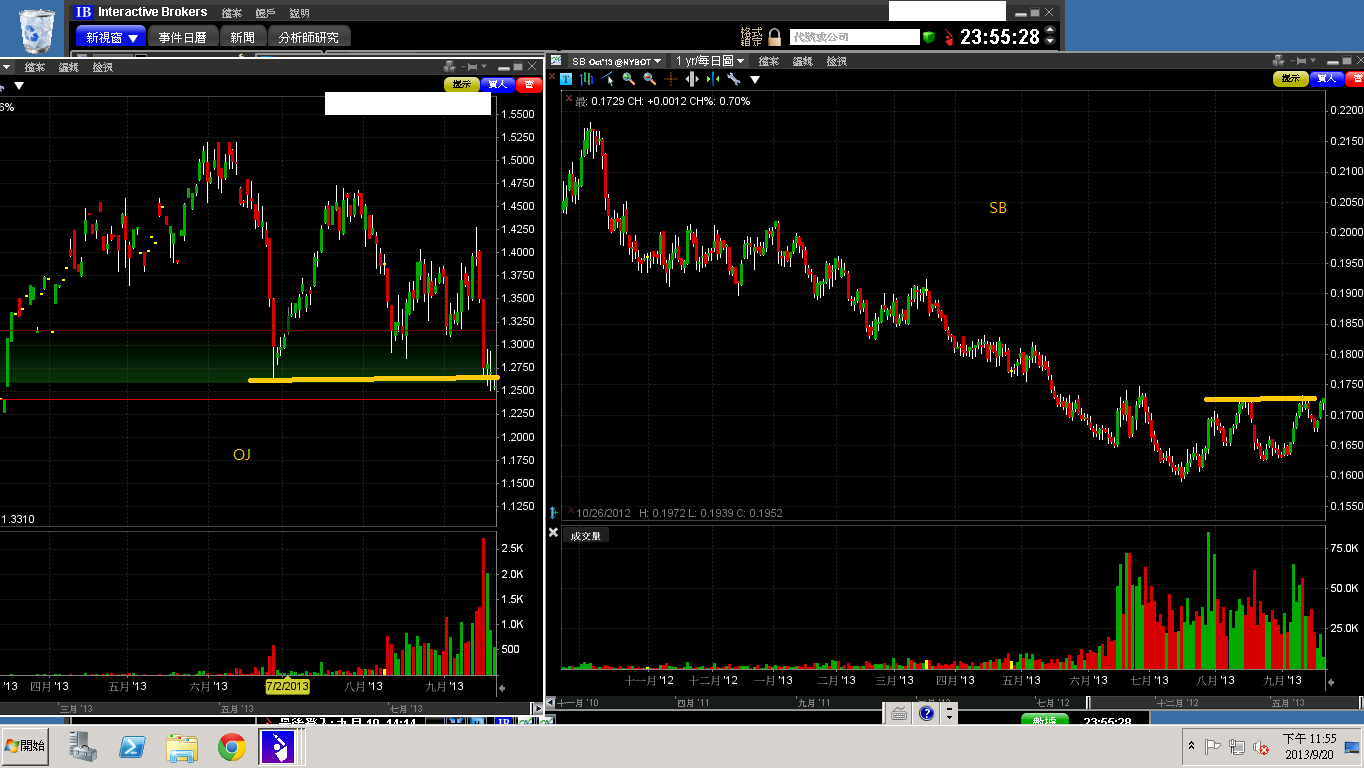Click 買入 buy button in OJ chart
Image resolution: width=1364 pixels, height=768 pixels.
[497, 85]
